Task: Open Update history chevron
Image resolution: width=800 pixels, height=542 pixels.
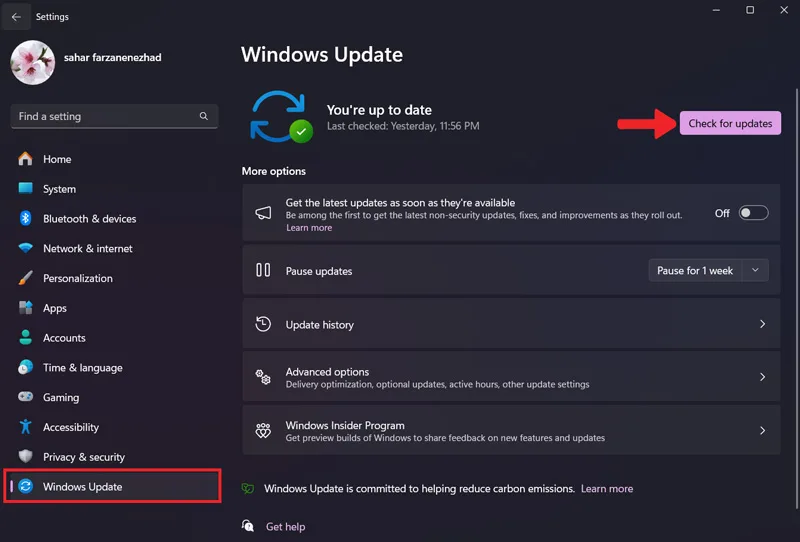Action: [762, 324]
